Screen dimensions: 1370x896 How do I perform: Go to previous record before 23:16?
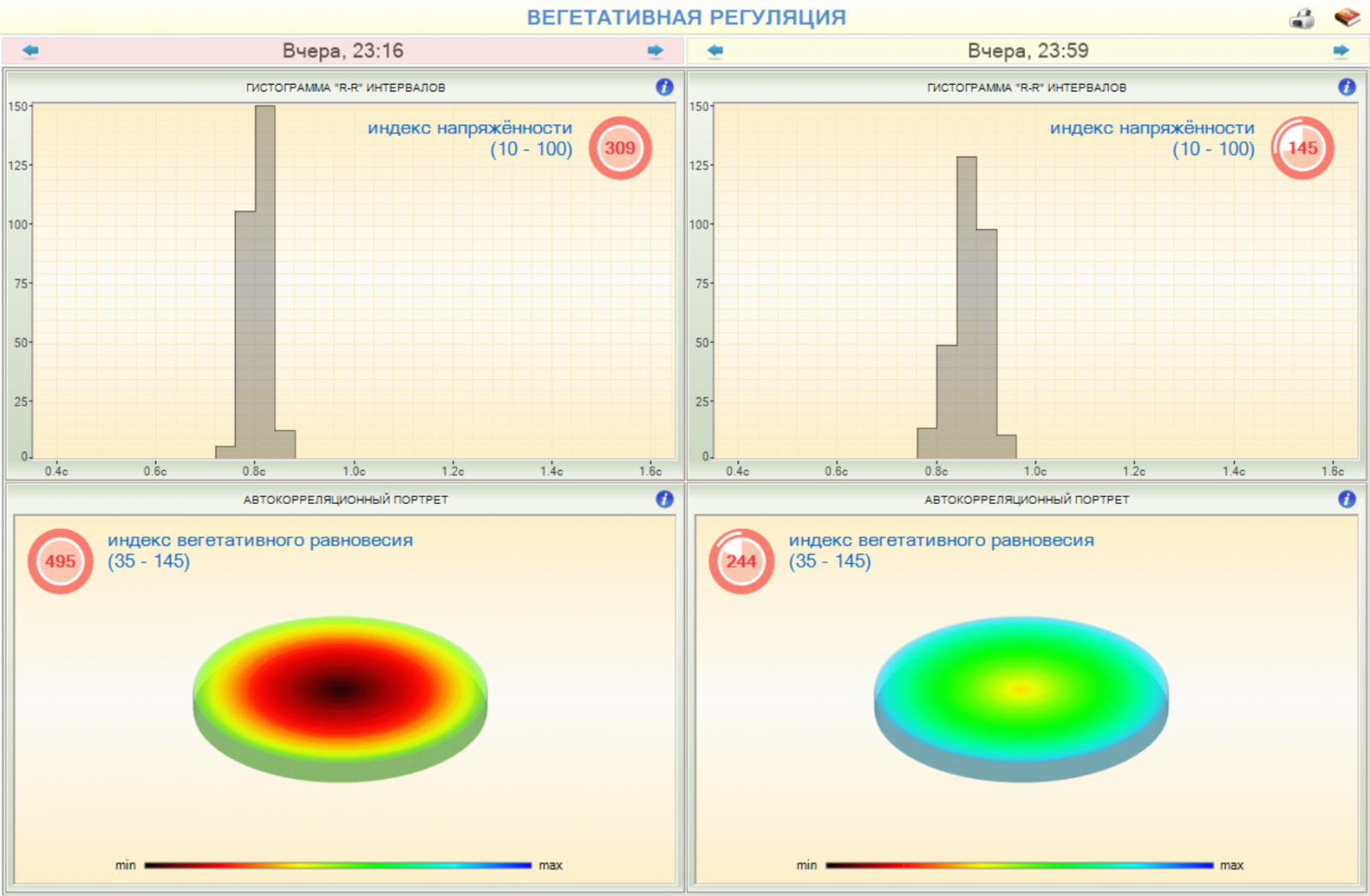(31, 50)
